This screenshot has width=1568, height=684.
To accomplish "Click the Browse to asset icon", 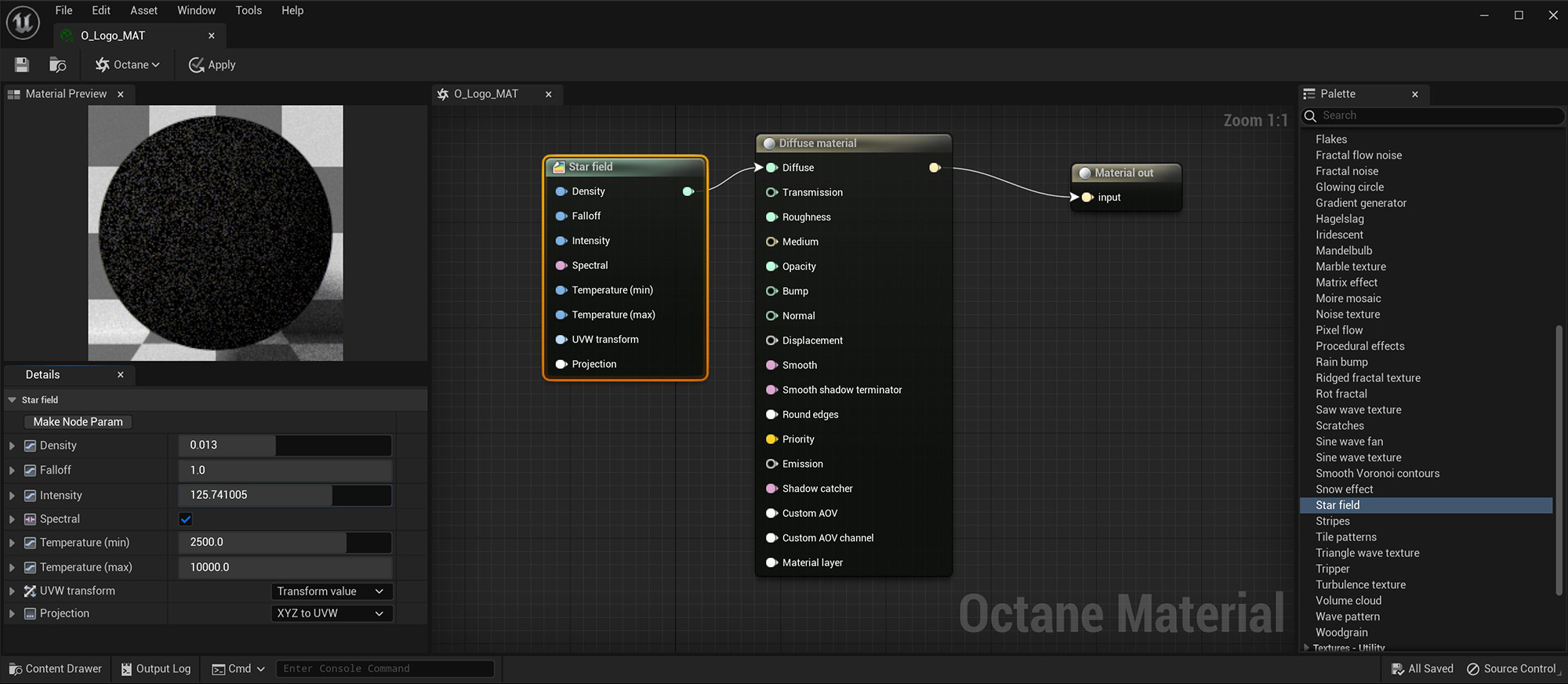I will (57, 65).
